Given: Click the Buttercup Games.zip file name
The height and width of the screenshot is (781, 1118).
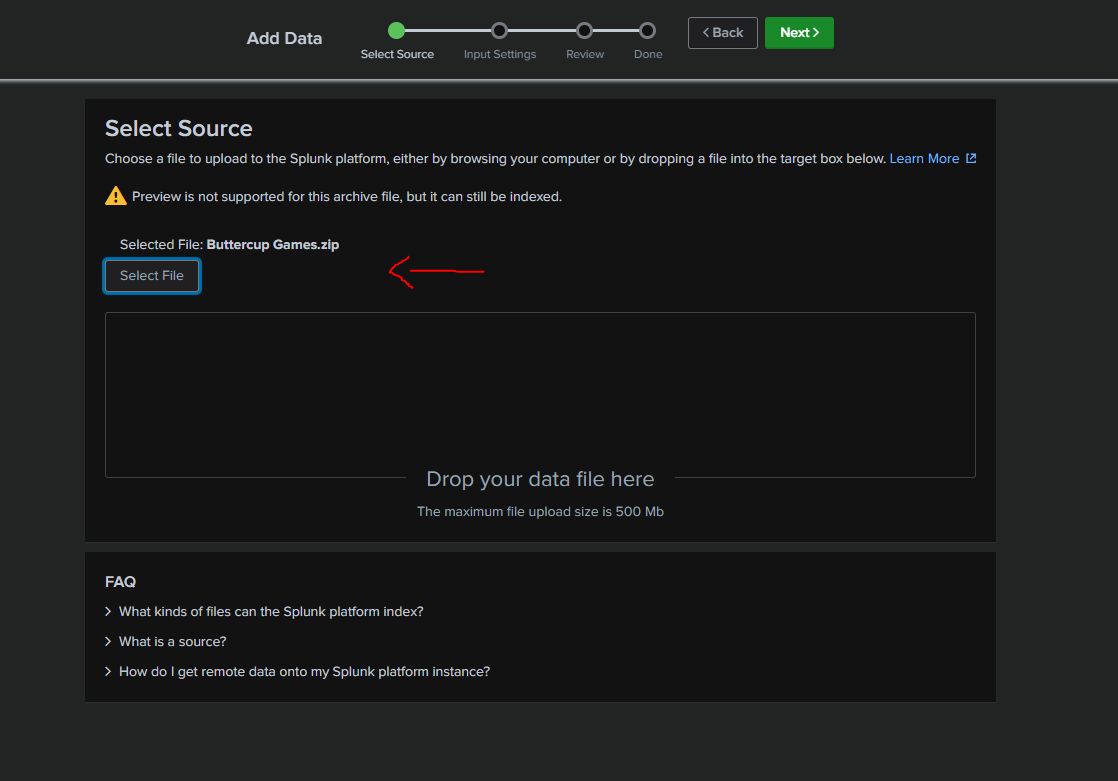Looking at the screenshot, I should (x=273, y=244).
